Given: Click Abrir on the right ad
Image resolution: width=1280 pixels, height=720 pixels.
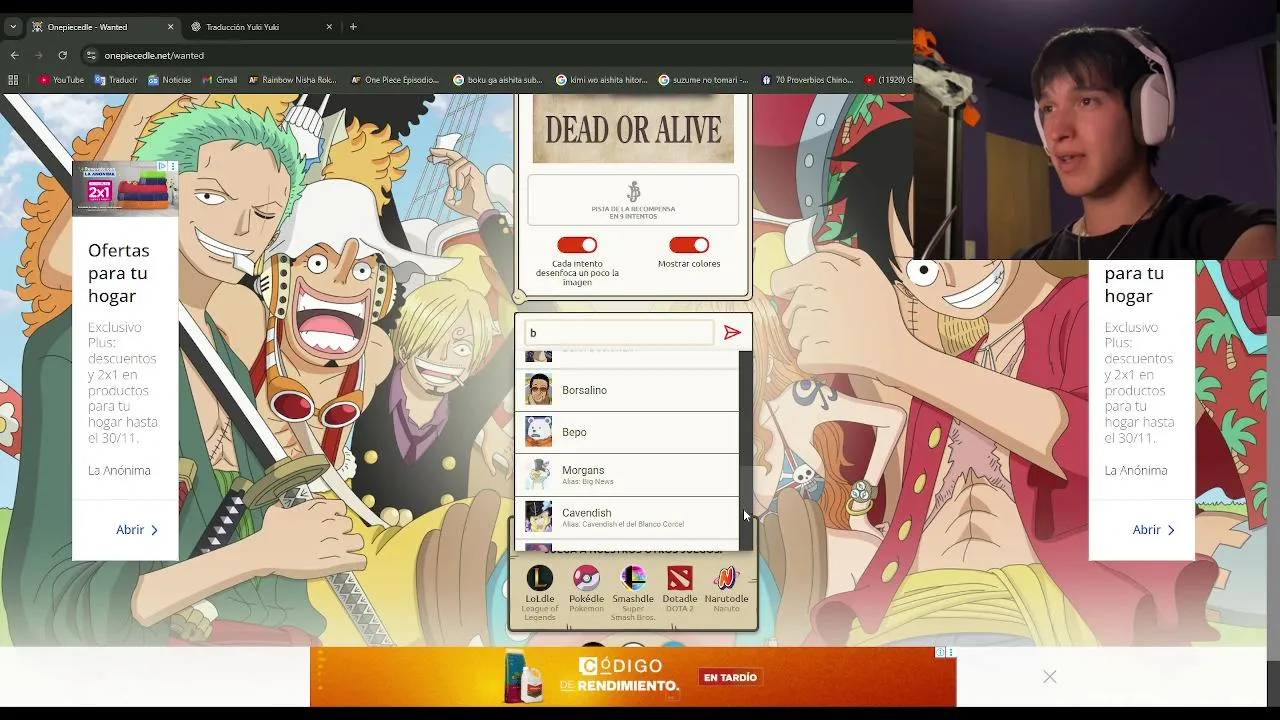Looking at the screenshot, I should [x=1154, y=530].
